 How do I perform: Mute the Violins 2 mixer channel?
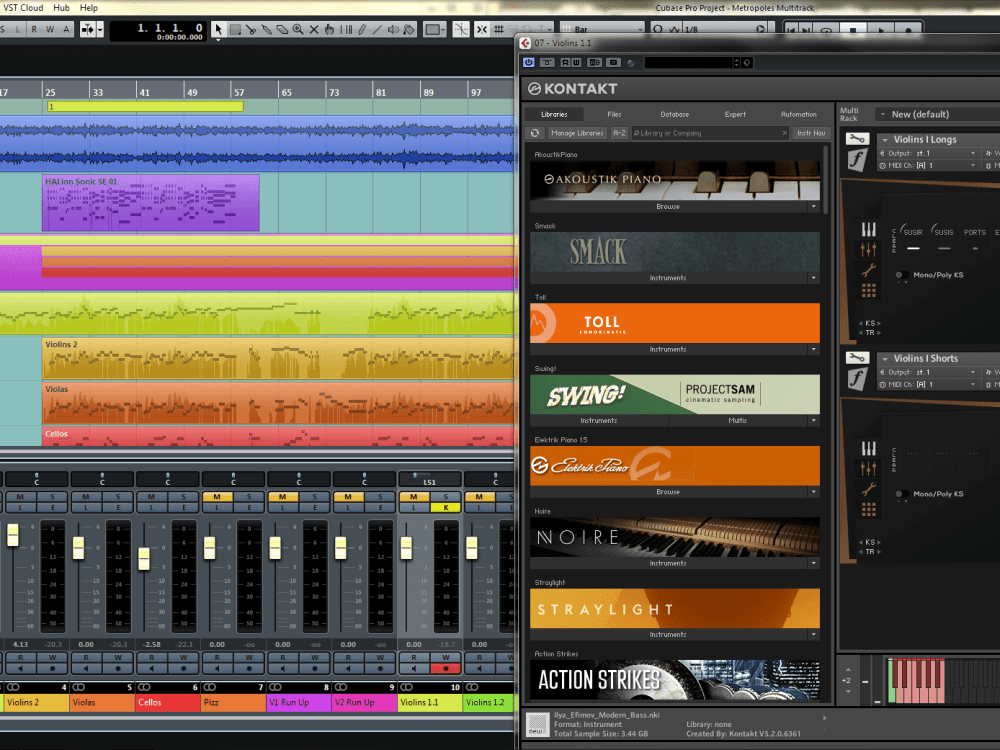coord(20,497)
